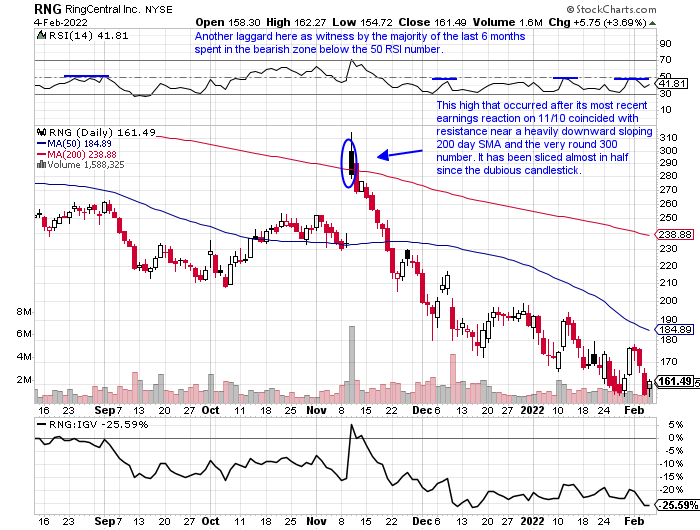This screenshot has height=530, width=700.
Task: Click the RingCentral Inc. company name
Action: coord(103,9)
